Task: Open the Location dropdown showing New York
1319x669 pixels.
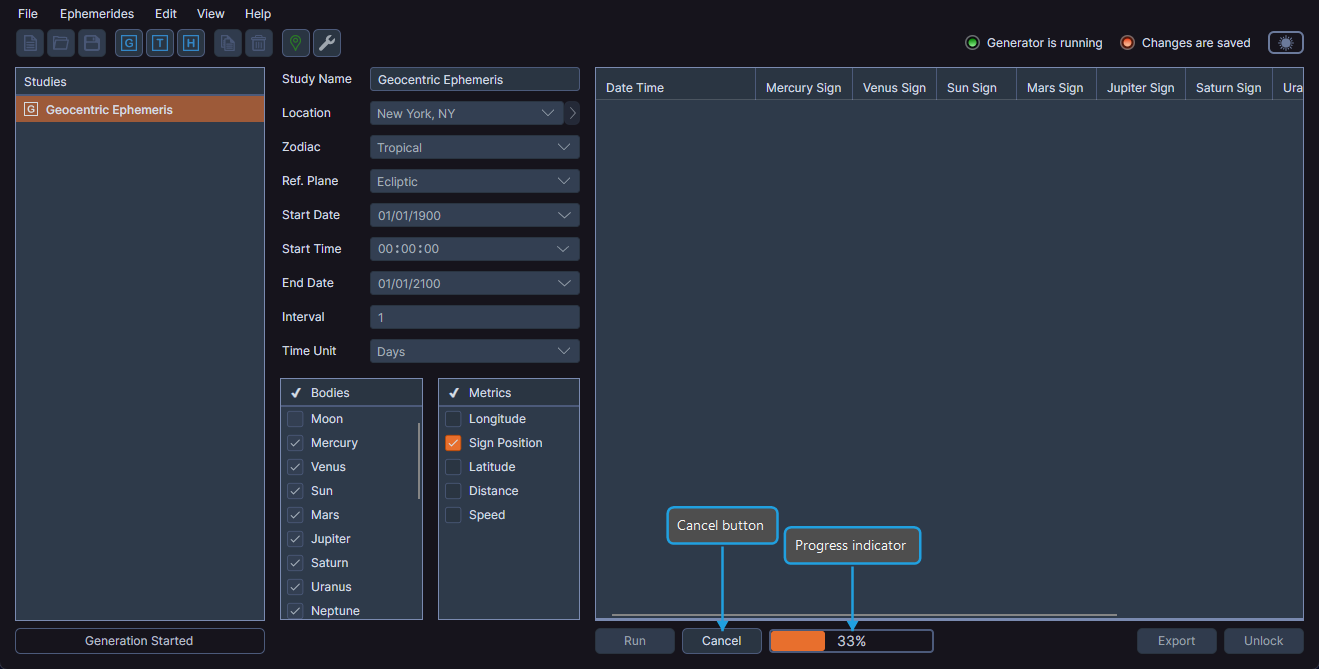Action: (x=466, y=113)
